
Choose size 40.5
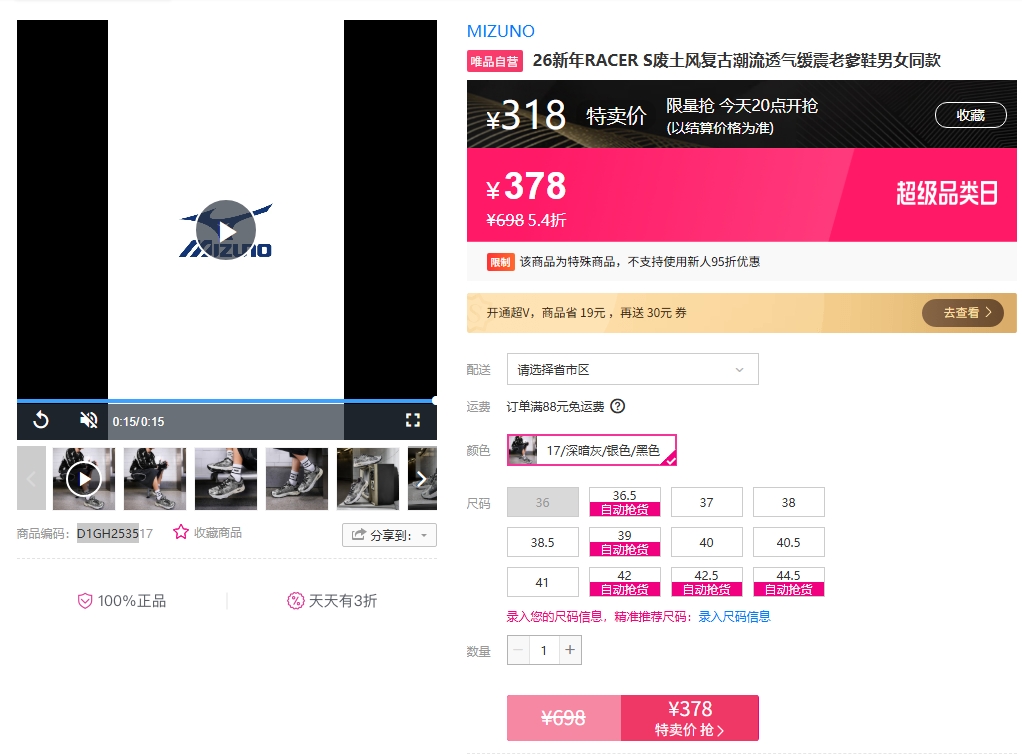(x=789, y=542)
